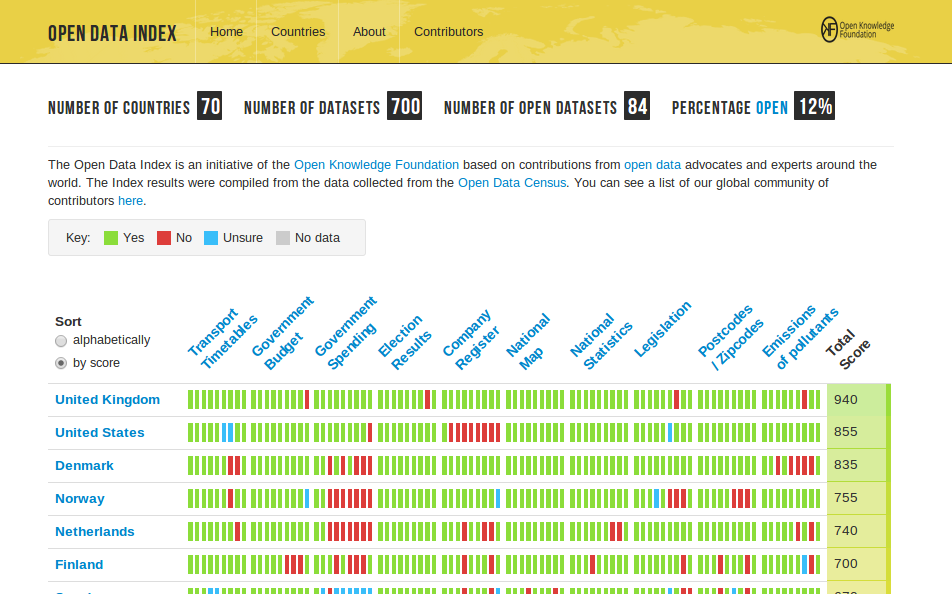
Task: Click Netherlands National Statistics score bars
Action: point(599,531)
